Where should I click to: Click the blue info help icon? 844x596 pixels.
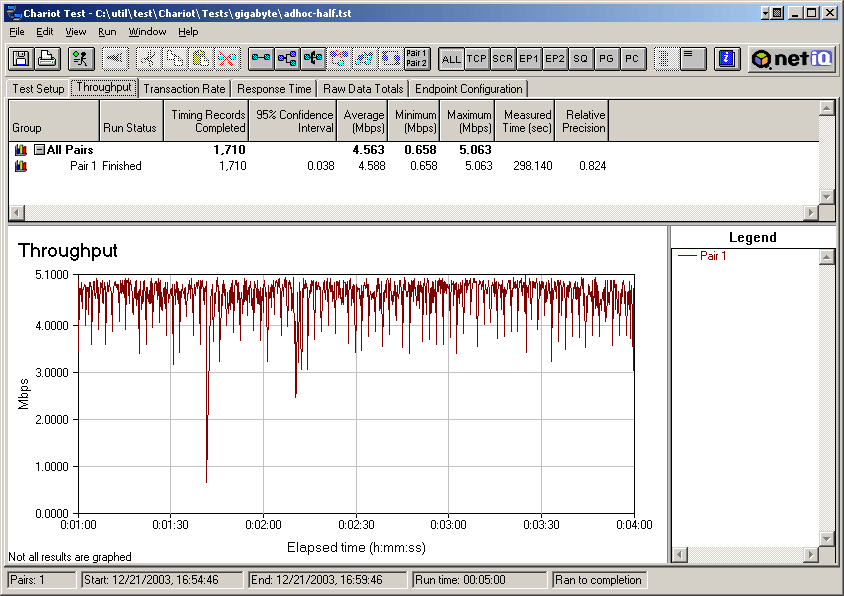727,59
